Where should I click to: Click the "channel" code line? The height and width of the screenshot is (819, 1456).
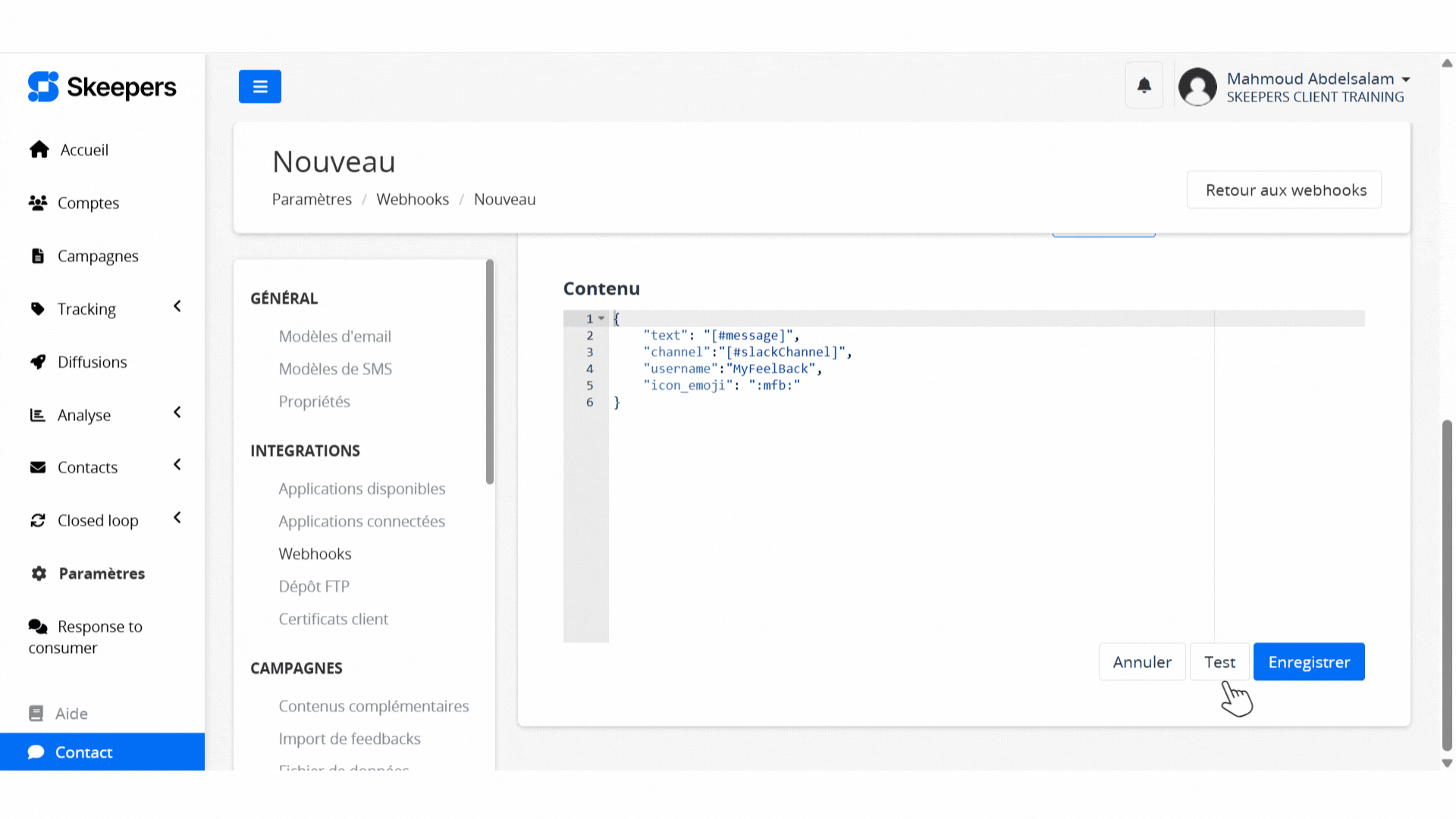point(748,352)
